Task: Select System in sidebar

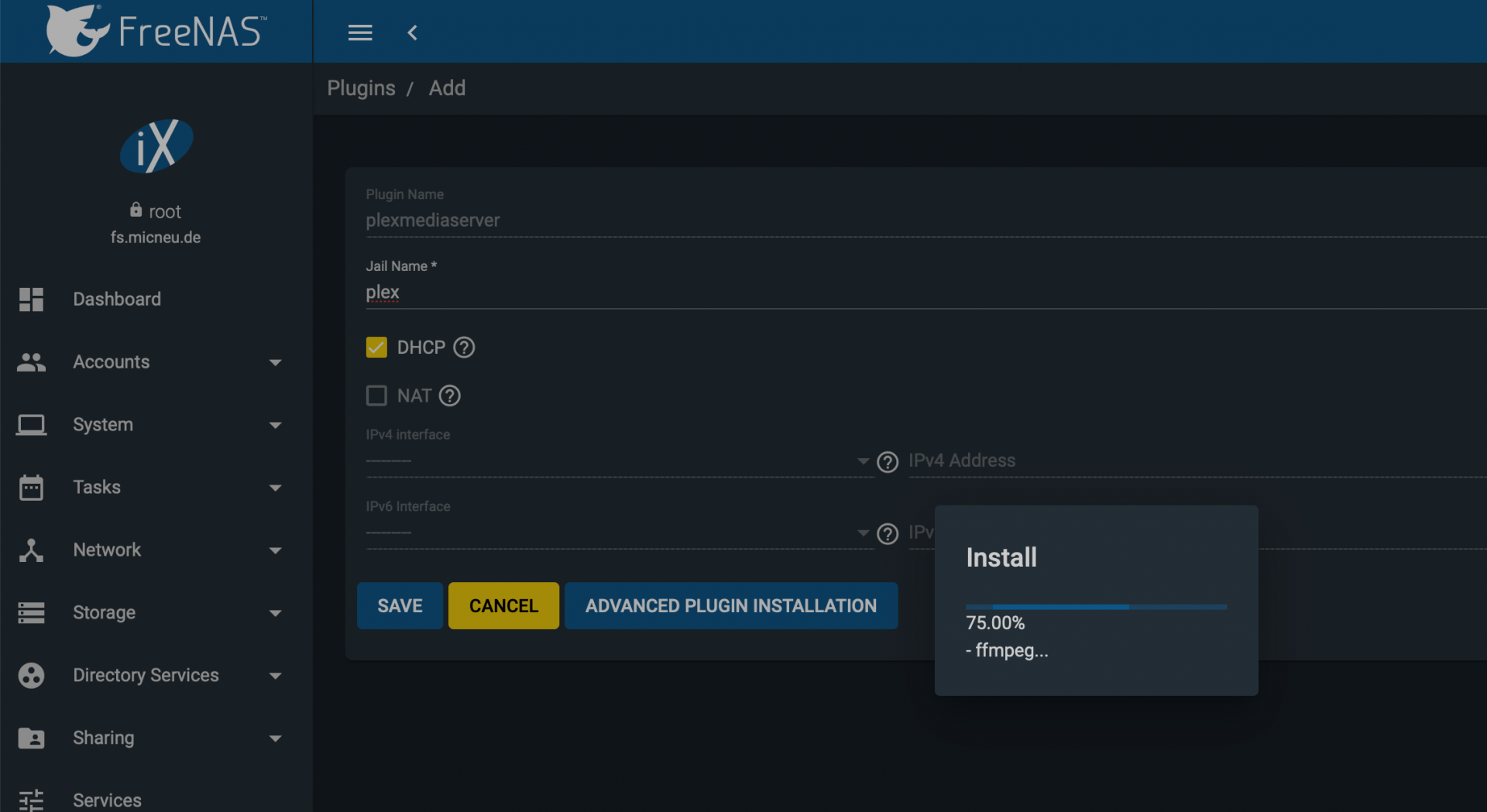Action: coord(103,424)
